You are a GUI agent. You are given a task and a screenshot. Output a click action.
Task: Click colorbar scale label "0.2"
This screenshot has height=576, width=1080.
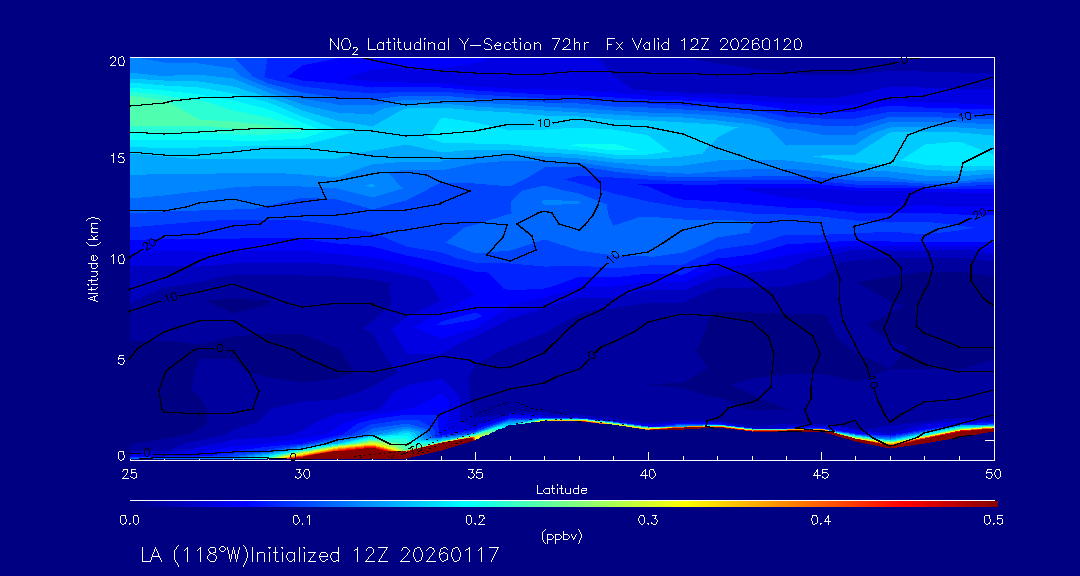475,520
